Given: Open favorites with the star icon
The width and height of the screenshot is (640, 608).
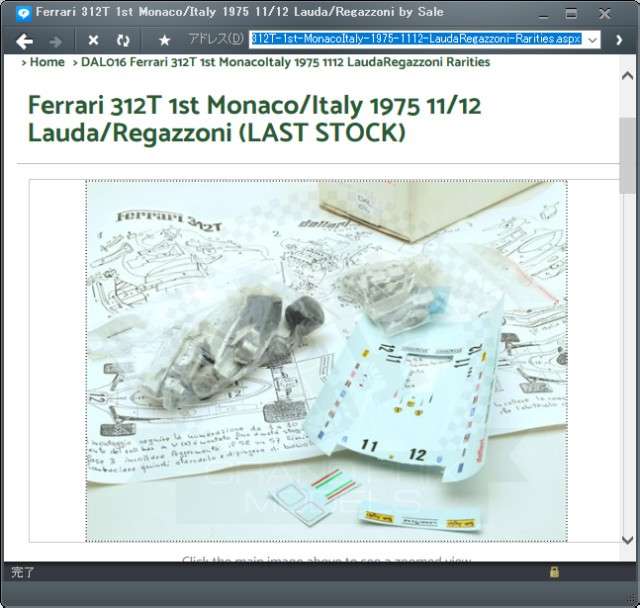Looking at the screenshot, I should (x=164, y=40).
